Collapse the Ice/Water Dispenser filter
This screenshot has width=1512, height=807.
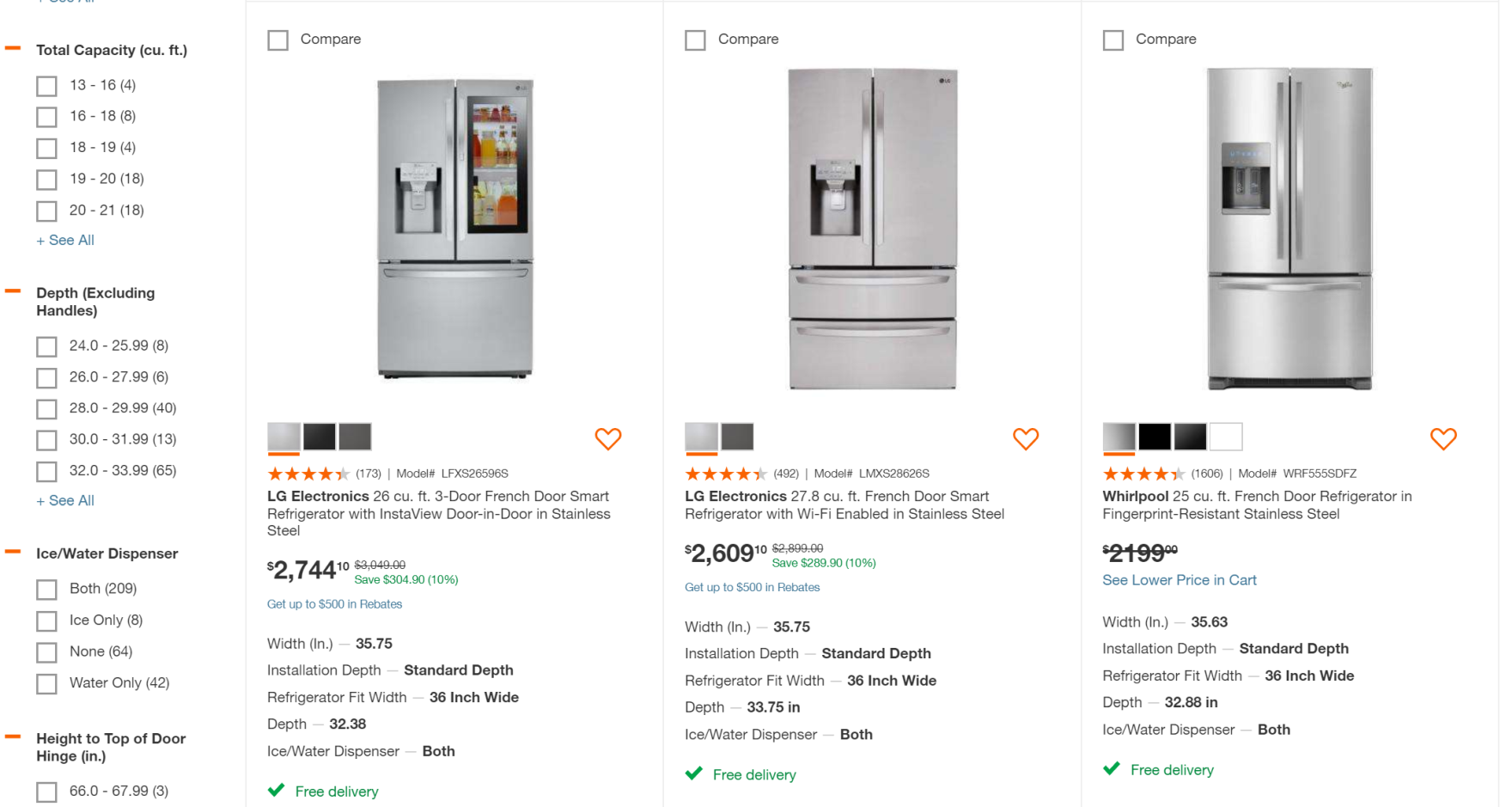point(13,552)
